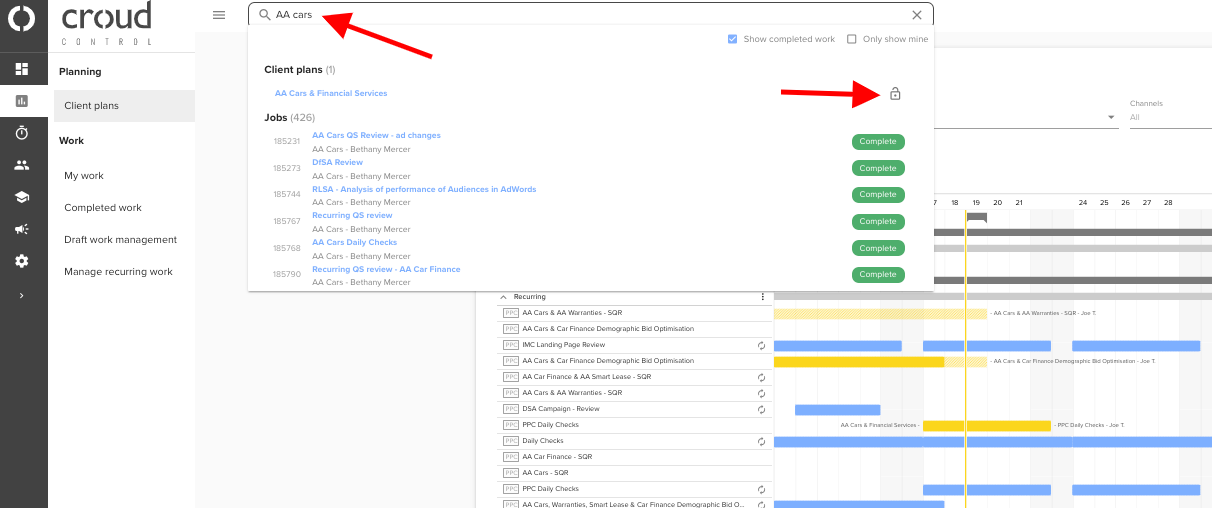This screenshot has width=1212, height=508.
Task: Select the yellow PPC Daily Checks timeline bar
Action: (x=986, y=425)
